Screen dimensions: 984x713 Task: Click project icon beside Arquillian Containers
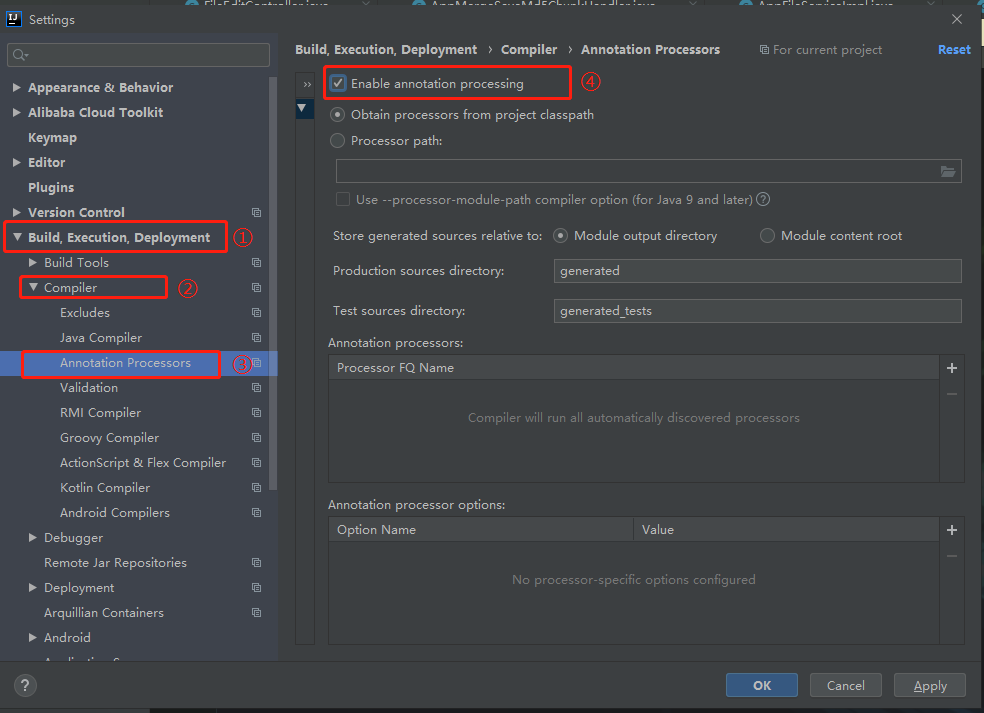coord(257,613)
